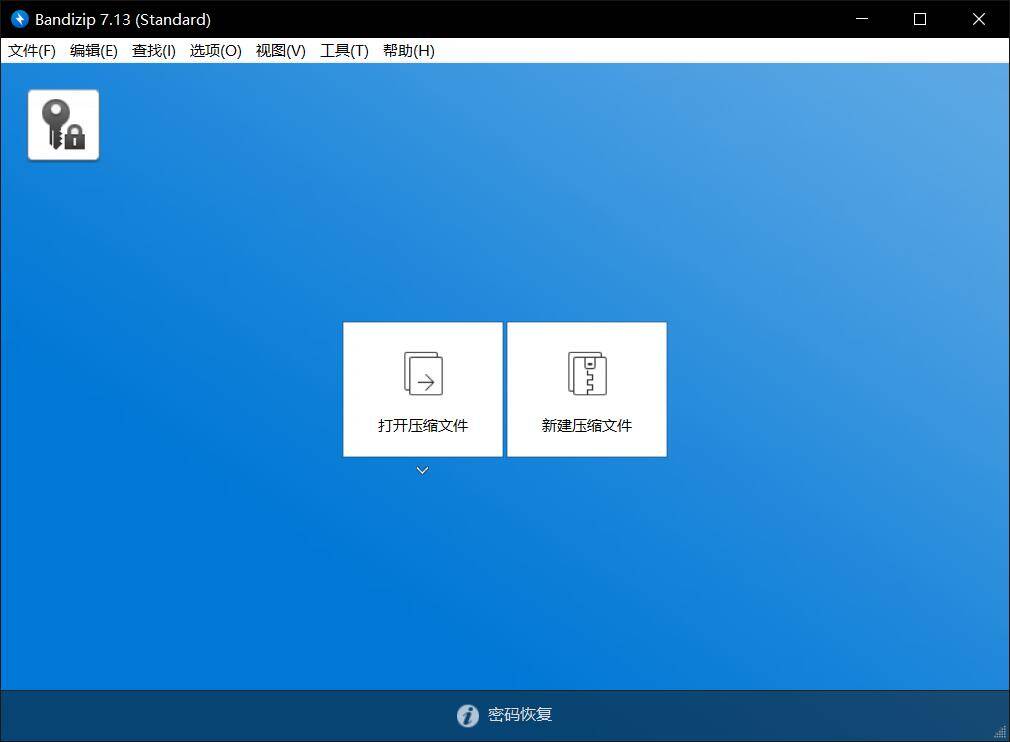This screenshot has width=1010, height=742.
Task: Click the key and lock password icon
Action: (63, 125)
